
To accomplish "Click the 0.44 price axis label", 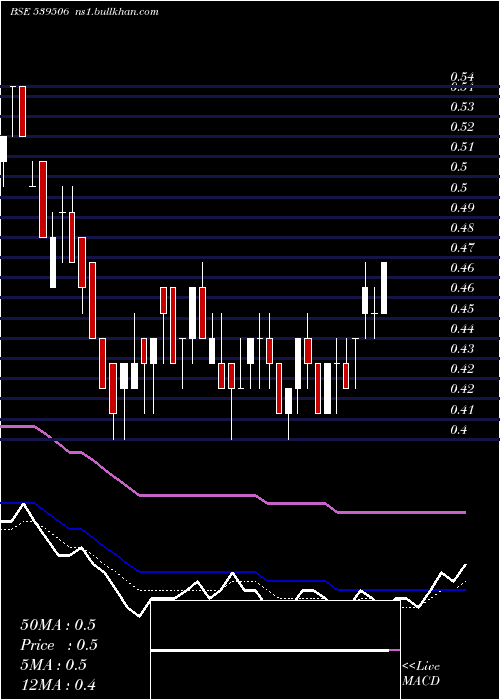I will click(x=462, y=329).
